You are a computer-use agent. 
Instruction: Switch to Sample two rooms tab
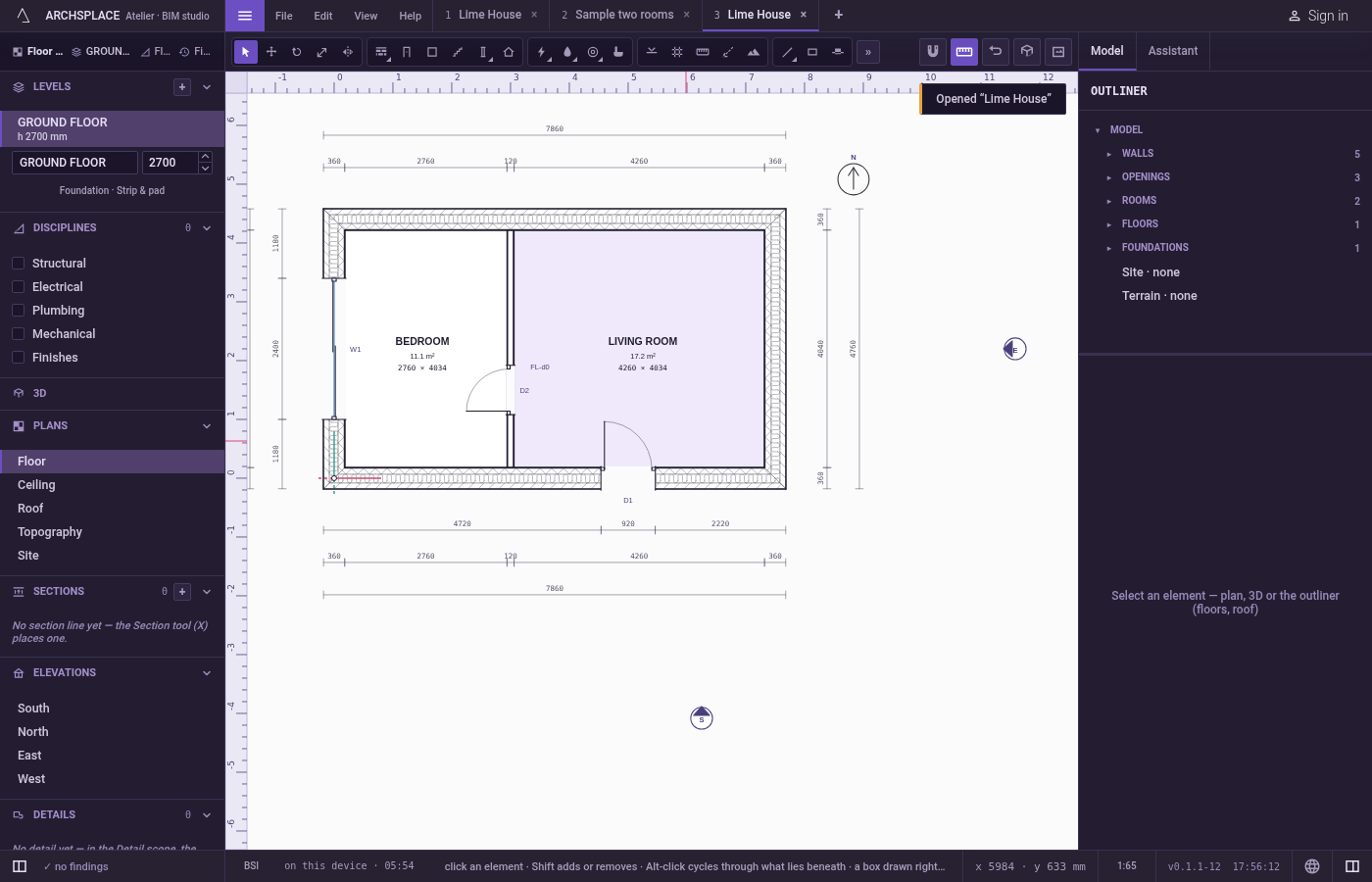click(625, 16)
